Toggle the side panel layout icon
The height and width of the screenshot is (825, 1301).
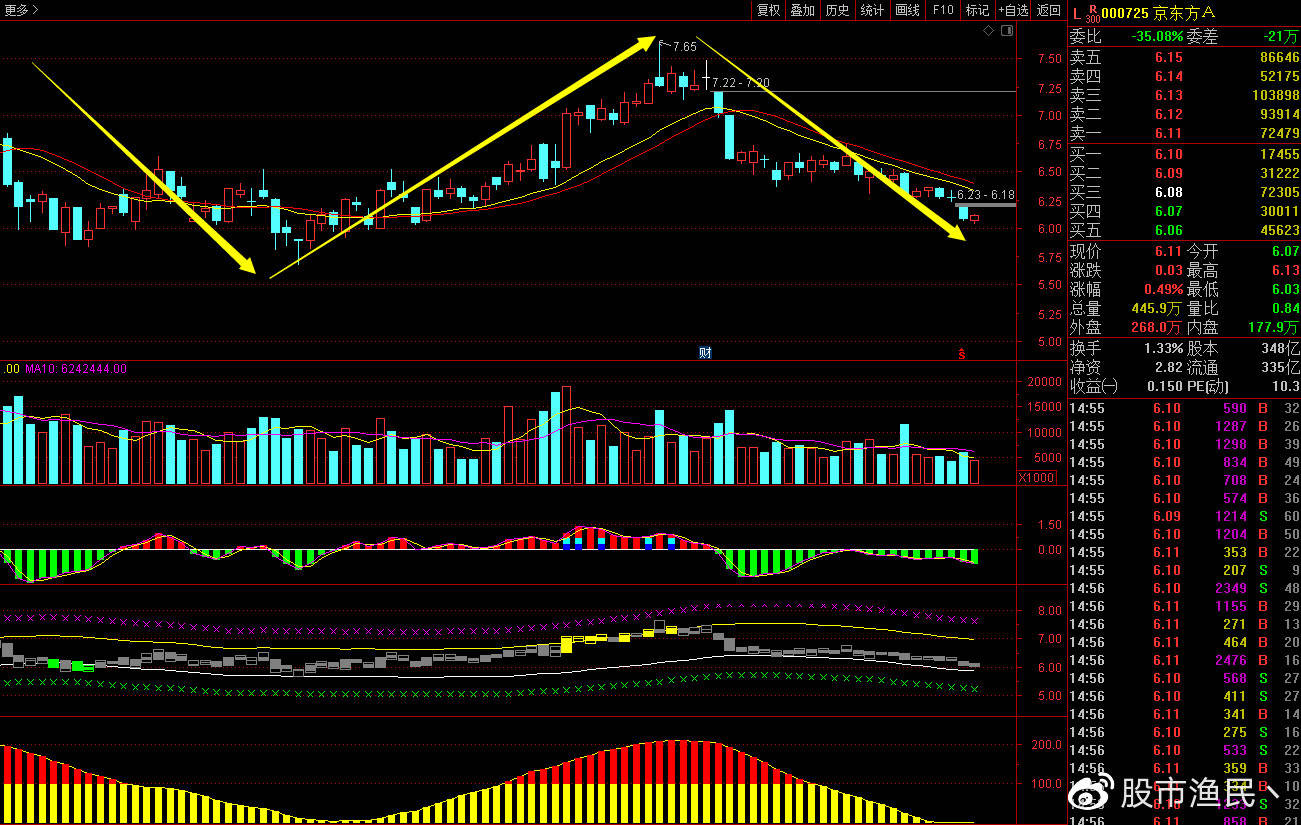[1006, 31]
